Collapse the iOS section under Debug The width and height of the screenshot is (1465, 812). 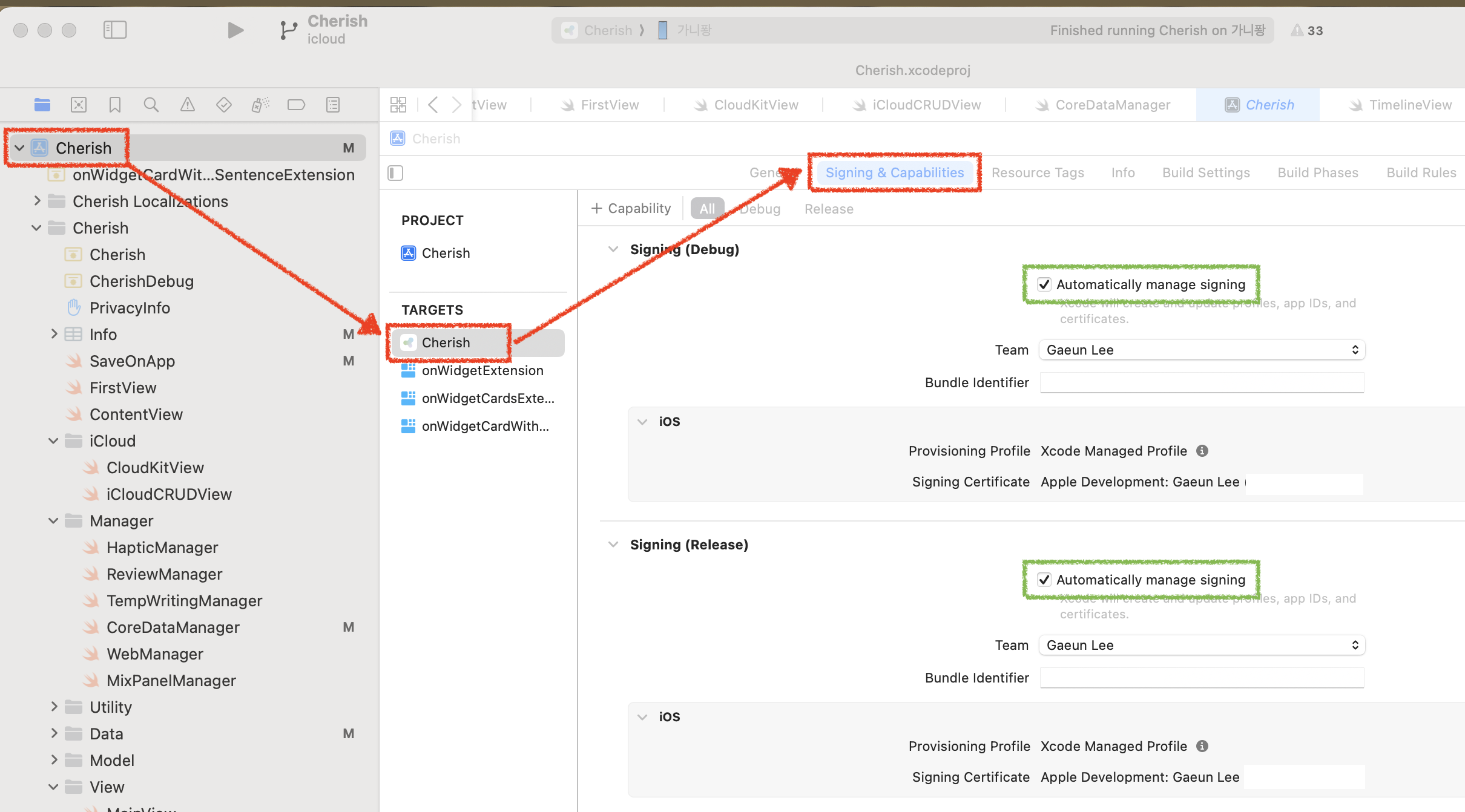(x=642, y=422)
